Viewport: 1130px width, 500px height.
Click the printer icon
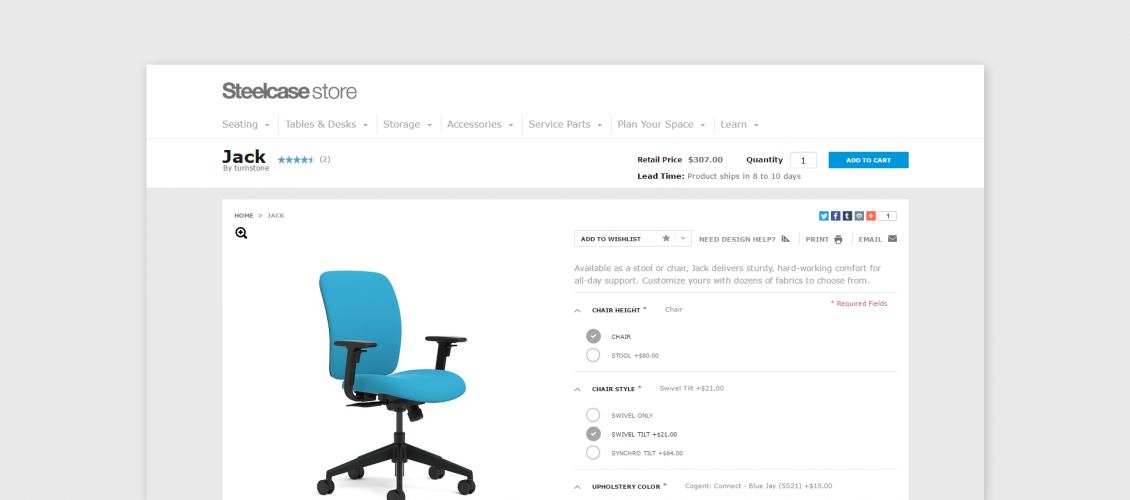click(838, 239)
